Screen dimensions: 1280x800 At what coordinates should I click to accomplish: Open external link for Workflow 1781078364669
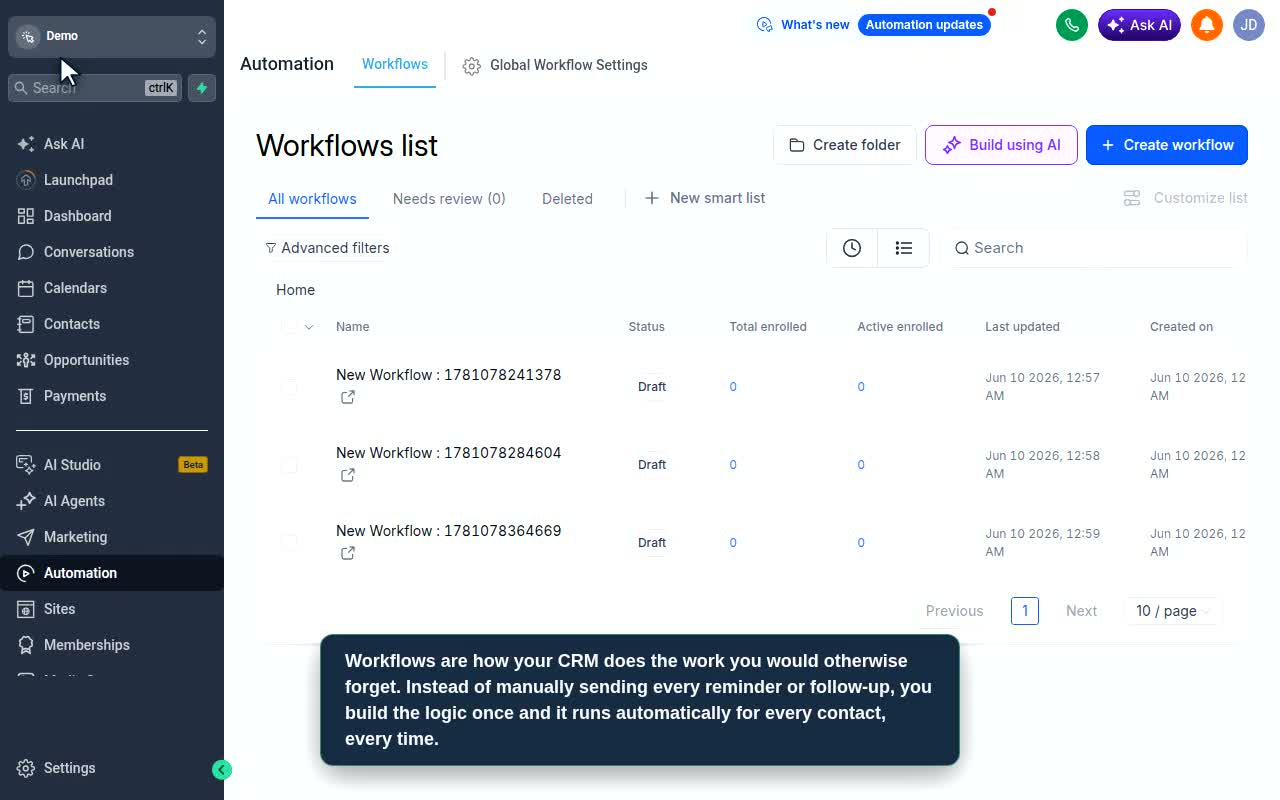(348, 553)
